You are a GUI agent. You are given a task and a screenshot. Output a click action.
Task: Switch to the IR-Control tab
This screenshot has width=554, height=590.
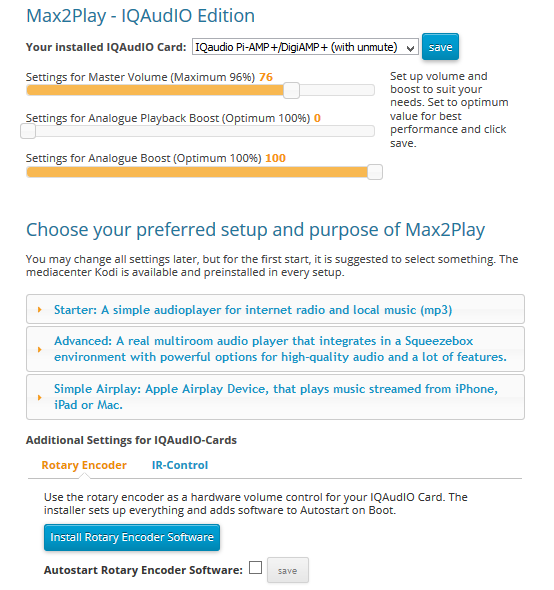[180, 465]
